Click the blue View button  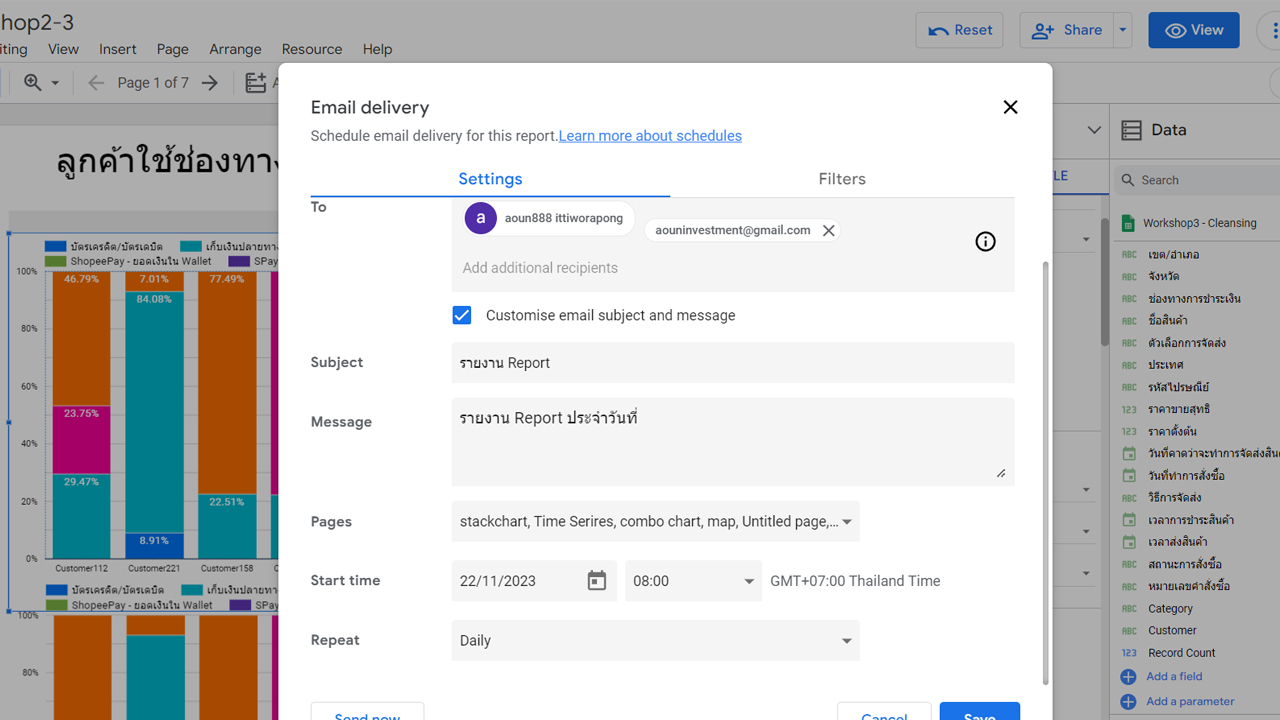[1194, 30]
